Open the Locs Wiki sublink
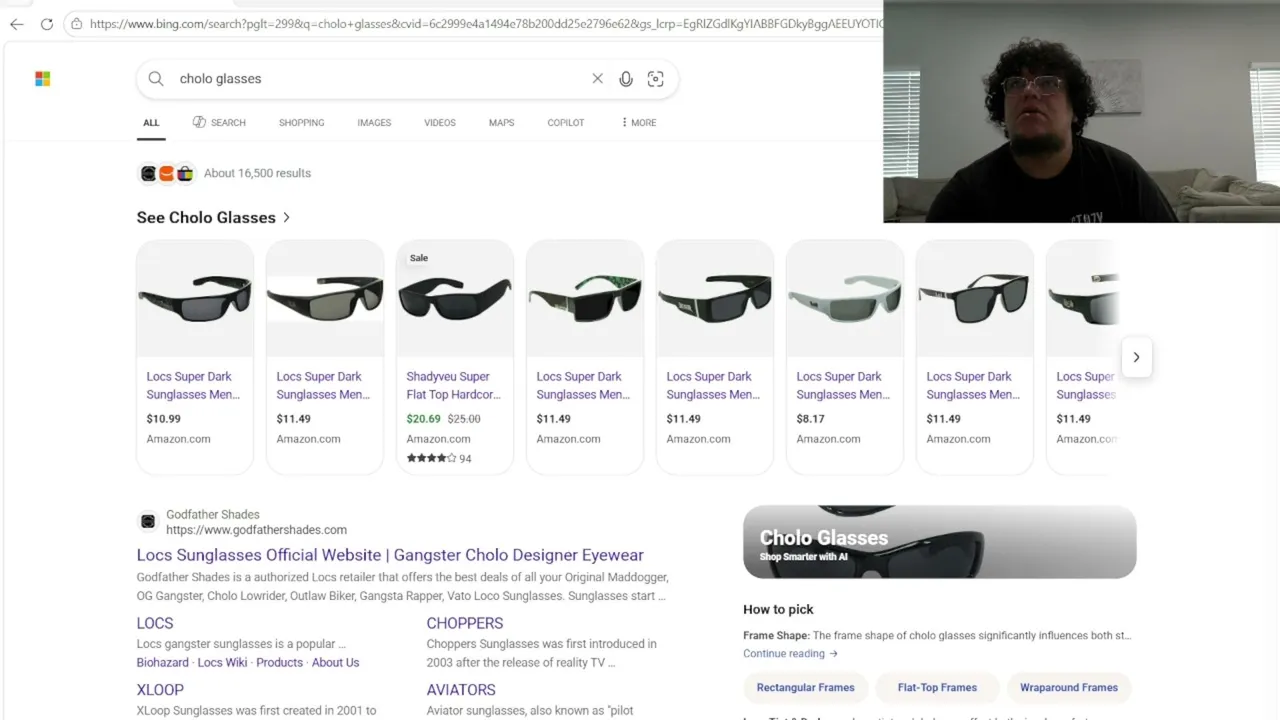 222,663
